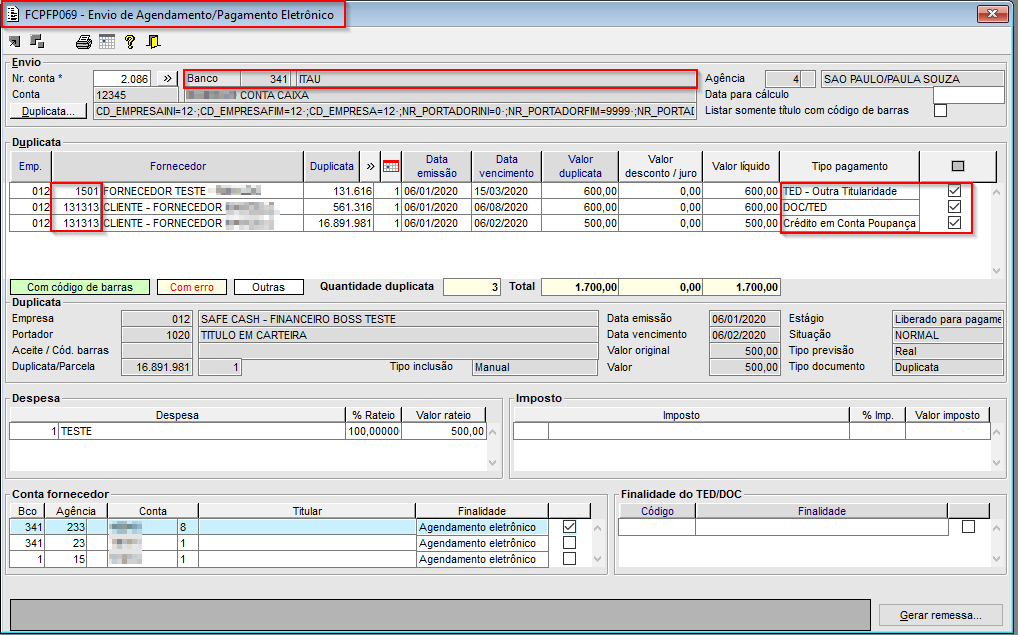
Task: Close the FCPFP069 window
Action: coord(992,13)
